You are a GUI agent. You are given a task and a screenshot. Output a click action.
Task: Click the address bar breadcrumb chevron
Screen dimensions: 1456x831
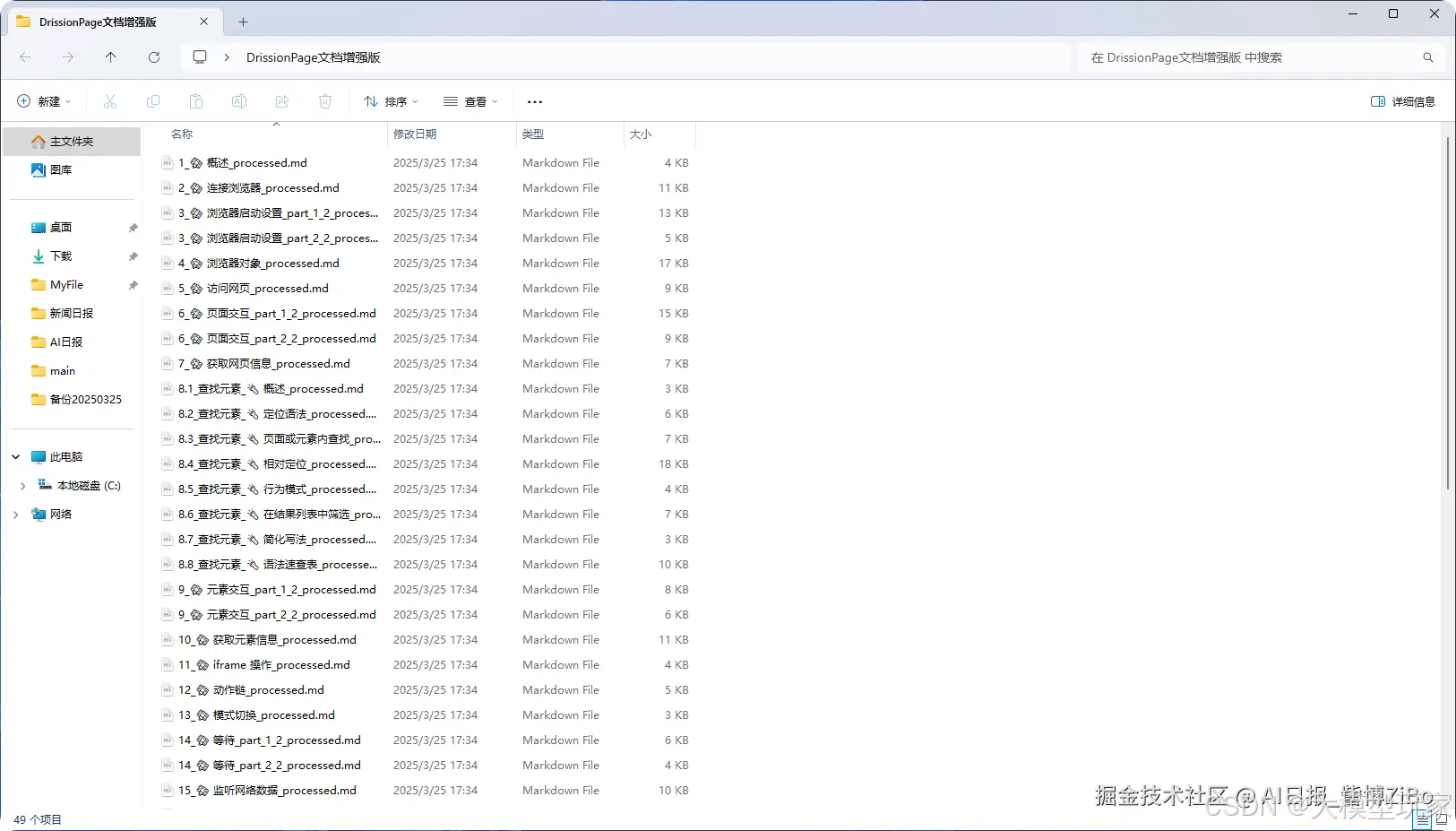tap(227, 57)
